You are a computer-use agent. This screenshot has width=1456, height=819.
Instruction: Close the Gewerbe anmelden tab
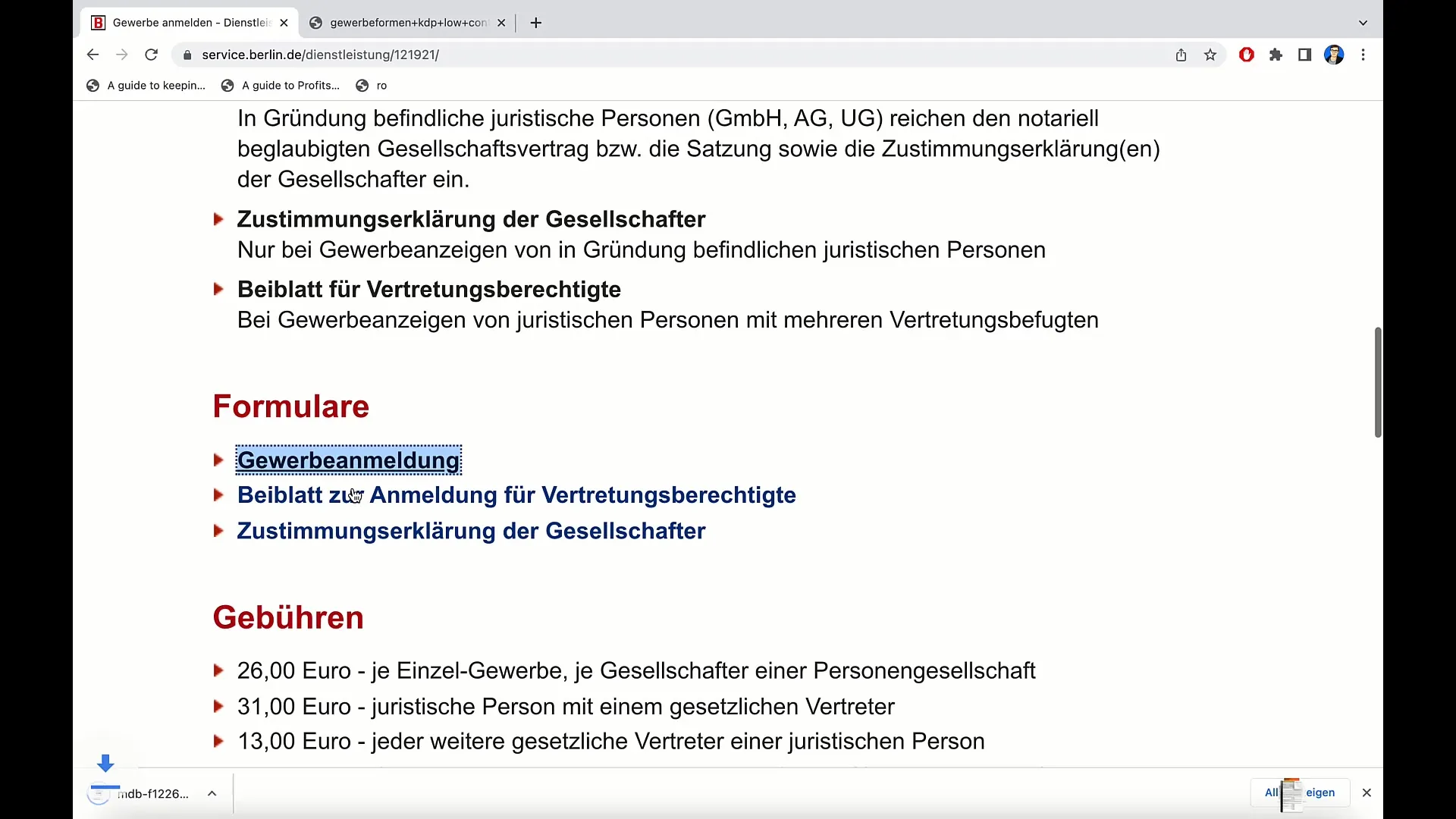284,23
